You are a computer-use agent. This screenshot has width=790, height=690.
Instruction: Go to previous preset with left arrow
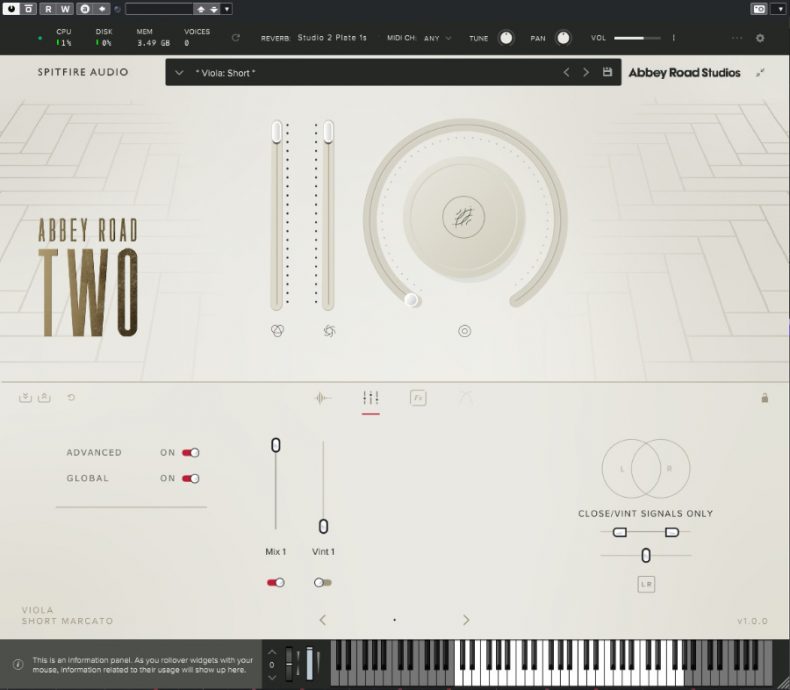566,73
